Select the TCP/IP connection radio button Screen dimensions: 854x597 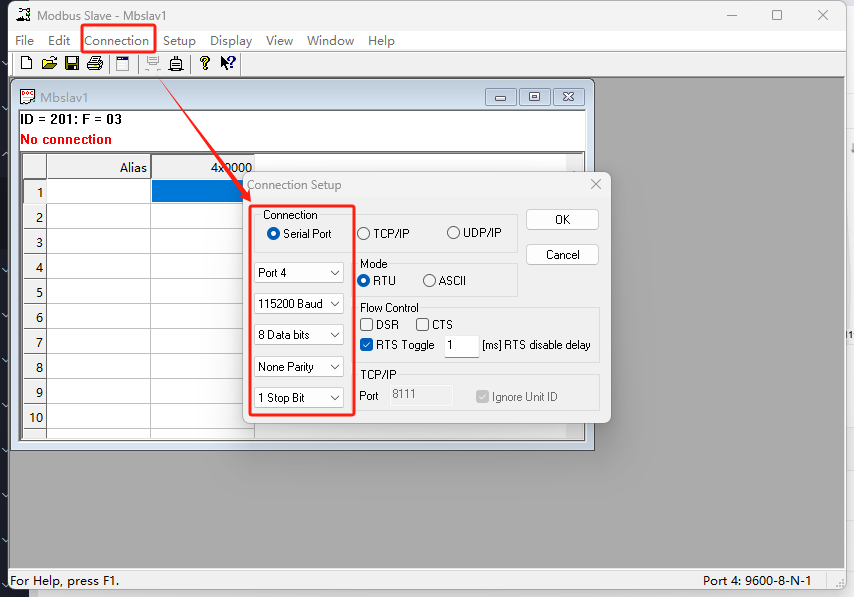click(x=364, y=233)
